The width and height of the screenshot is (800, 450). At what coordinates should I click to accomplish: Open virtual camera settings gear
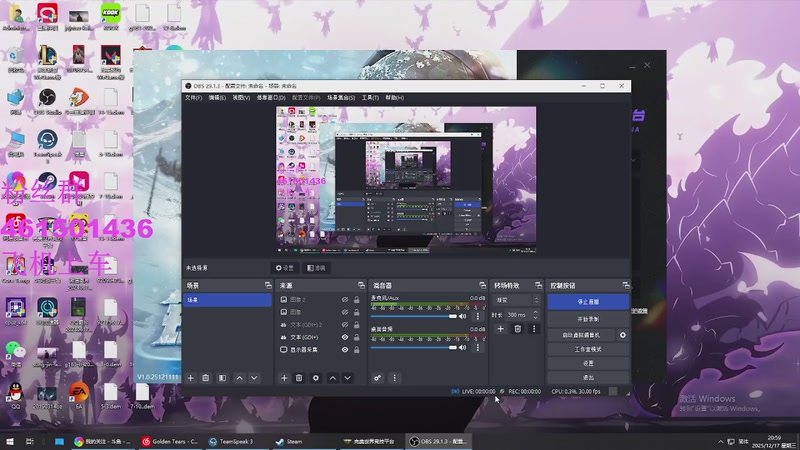click(622, 335)
